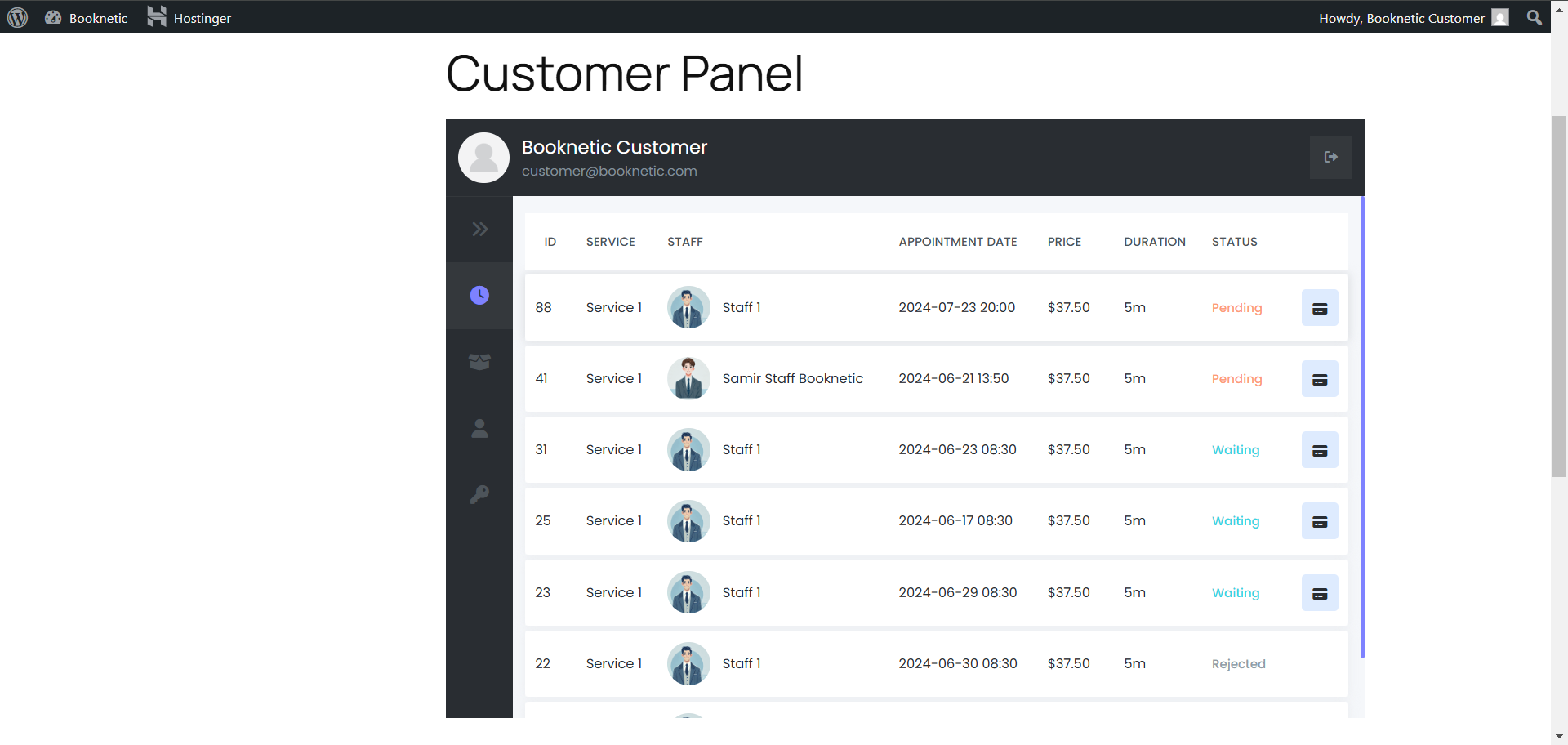Open the WordPress logo menu

(x=18, y=17)
